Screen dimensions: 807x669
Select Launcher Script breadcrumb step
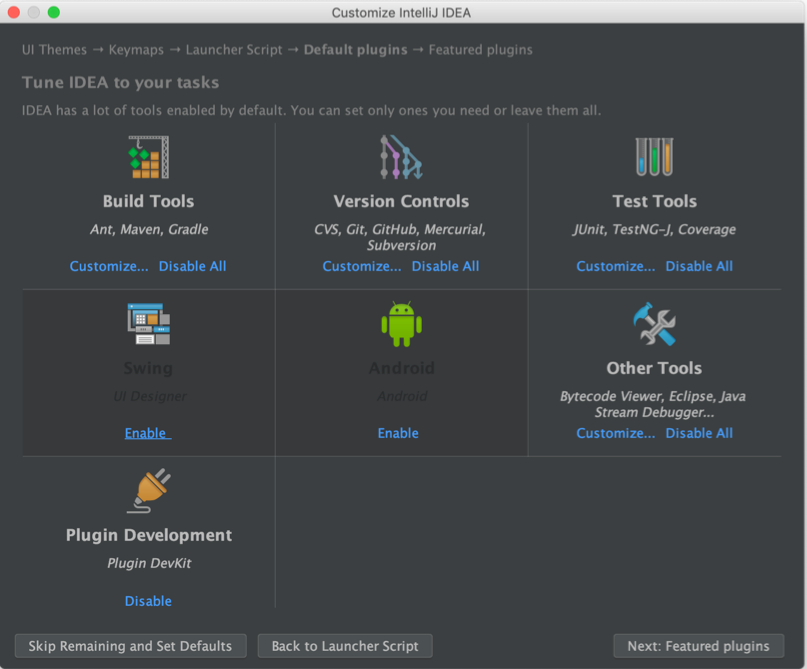[234, 50]
